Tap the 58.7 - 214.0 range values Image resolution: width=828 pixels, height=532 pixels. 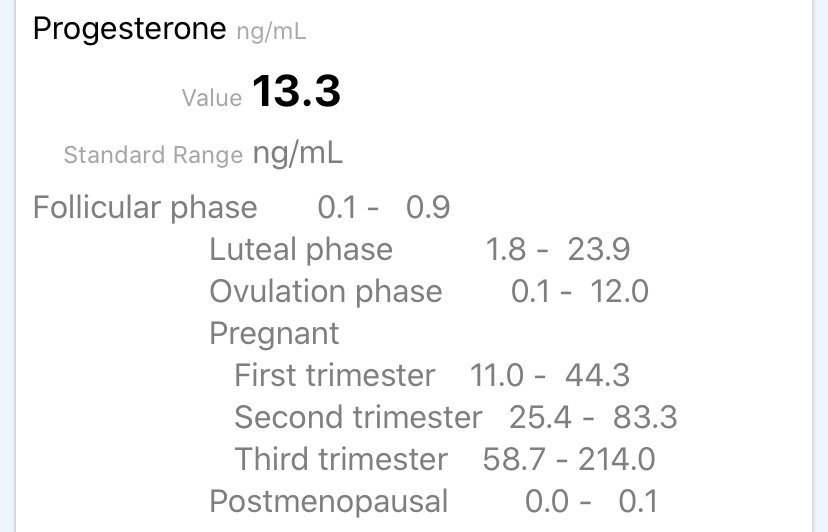pos(569,459)
